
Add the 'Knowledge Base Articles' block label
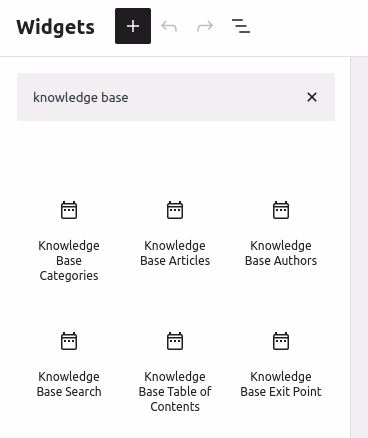pos(175,253)
